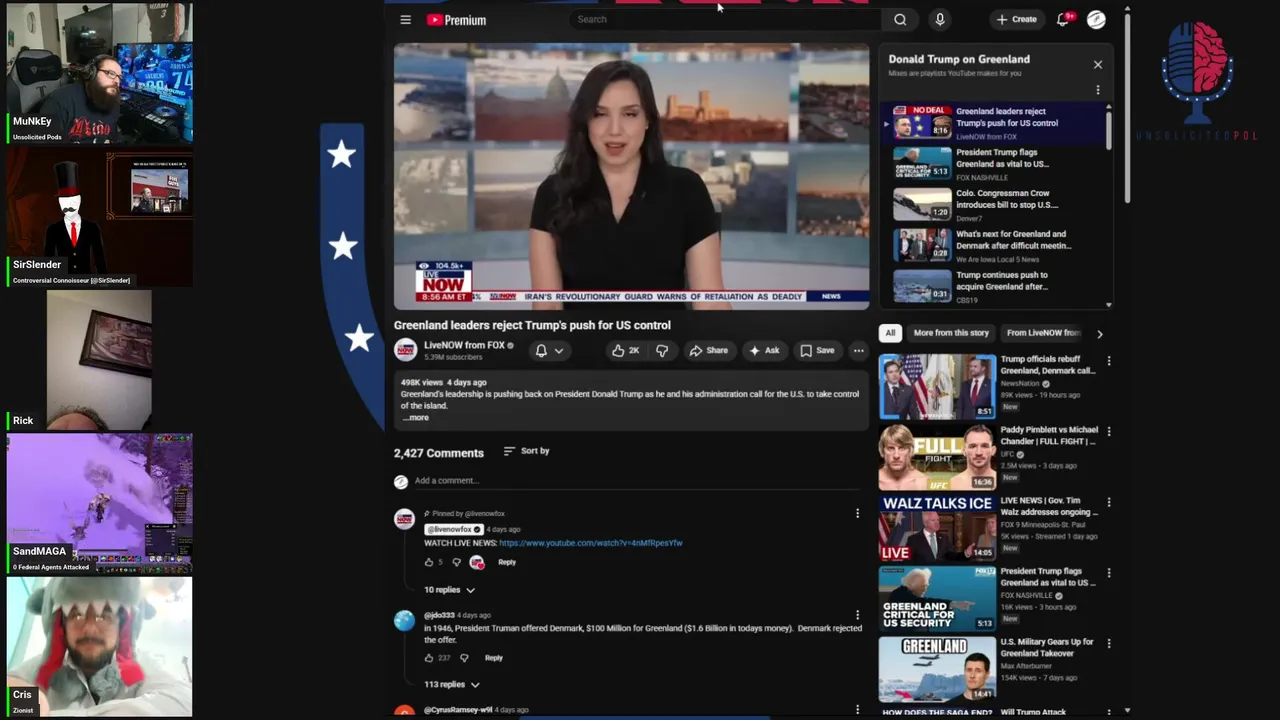Image resolution: width=1280 pixels, height=720 pixels.
Task: Reply to the pinned livenowfox comment
Action: click(x=507, y=562)
